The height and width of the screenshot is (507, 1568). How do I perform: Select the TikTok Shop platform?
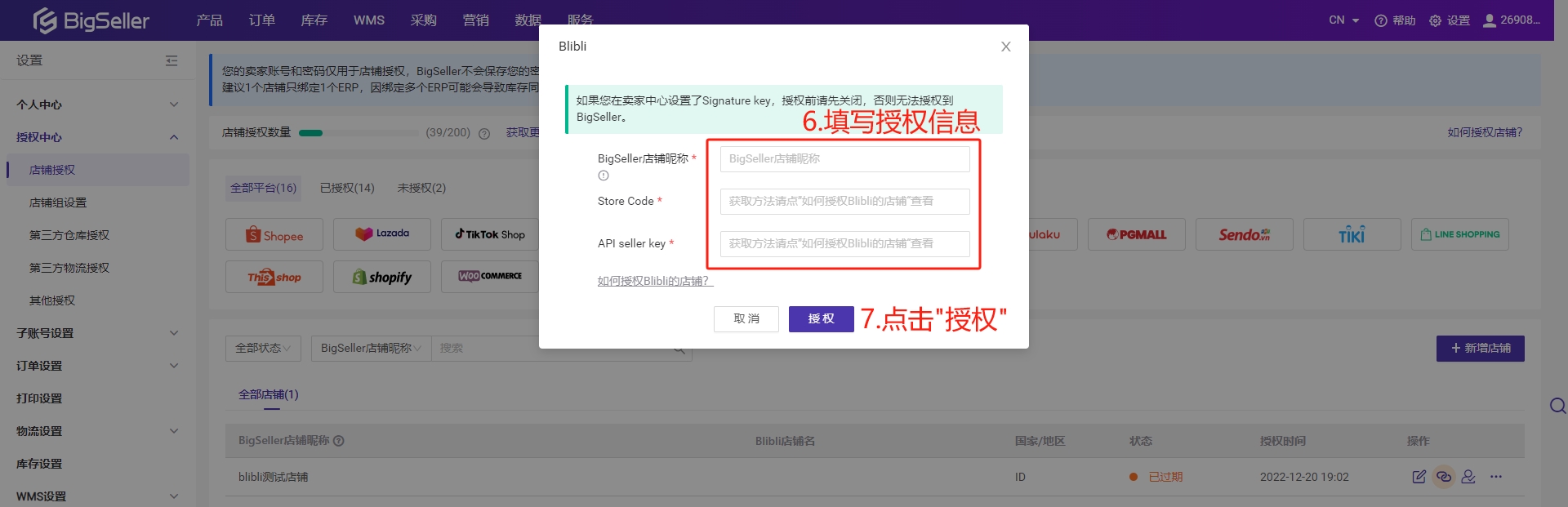pos(490,234)
